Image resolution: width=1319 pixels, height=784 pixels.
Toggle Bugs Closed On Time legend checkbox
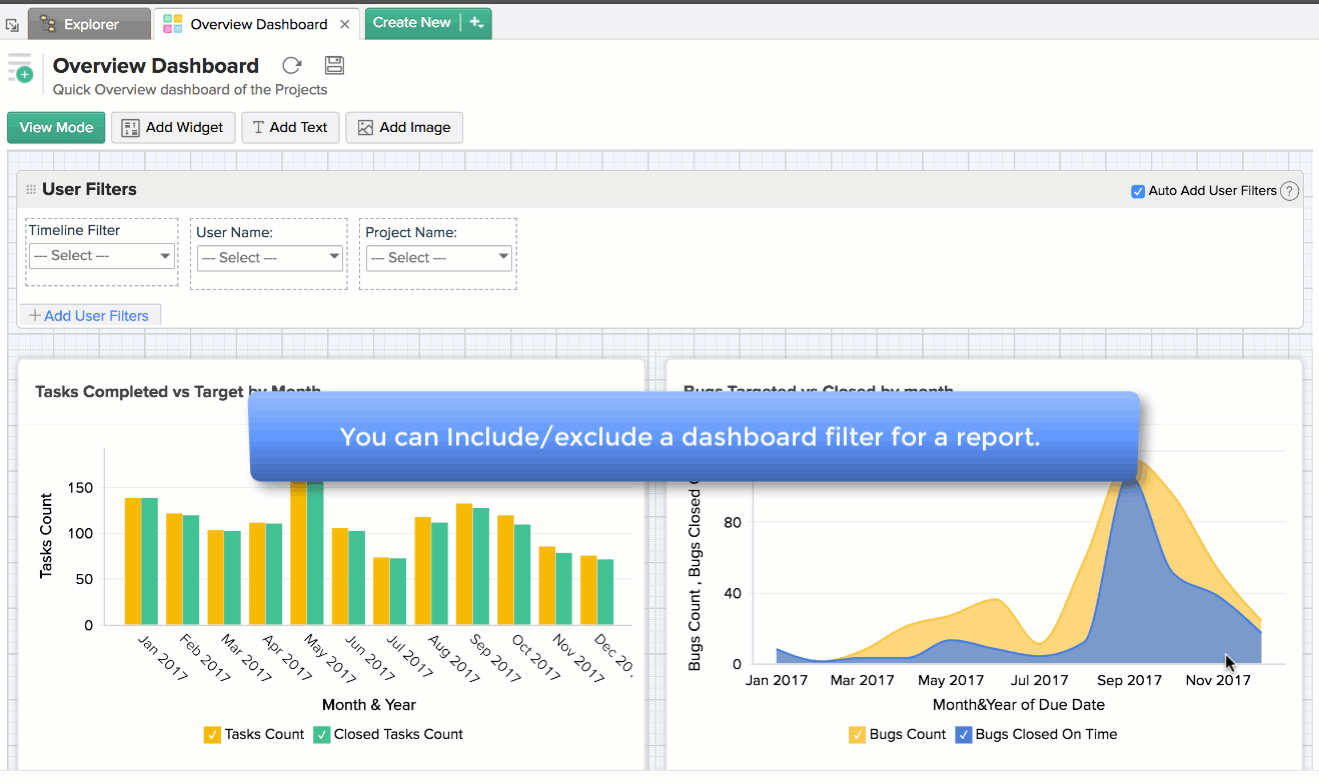[963, 735]
